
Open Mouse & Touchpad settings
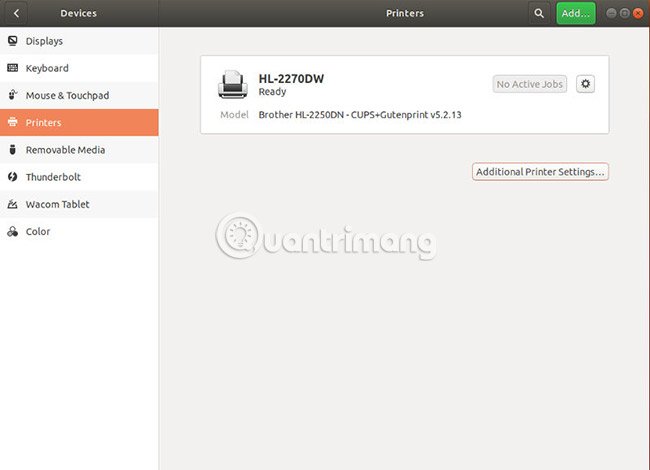(x=79, y=95)
